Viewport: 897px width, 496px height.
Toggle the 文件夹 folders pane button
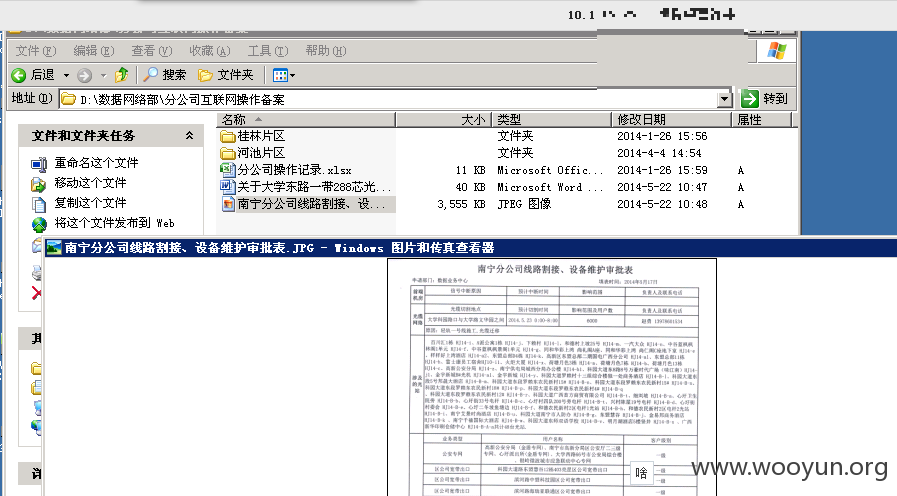pos(225,75)
